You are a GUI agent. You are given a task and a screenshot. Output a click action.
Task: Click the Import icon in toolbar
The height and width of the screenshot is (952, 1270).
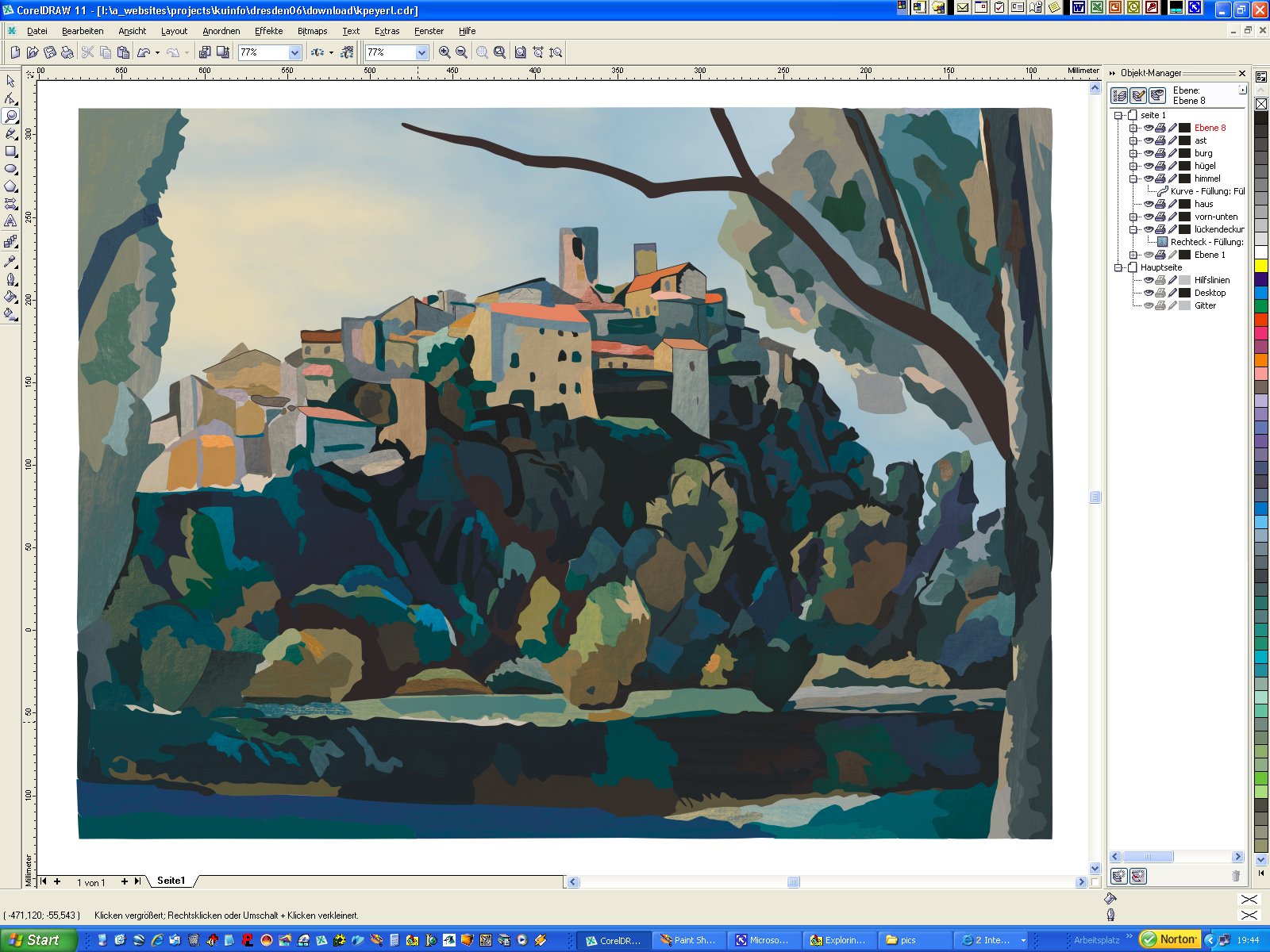pos(205,52)
